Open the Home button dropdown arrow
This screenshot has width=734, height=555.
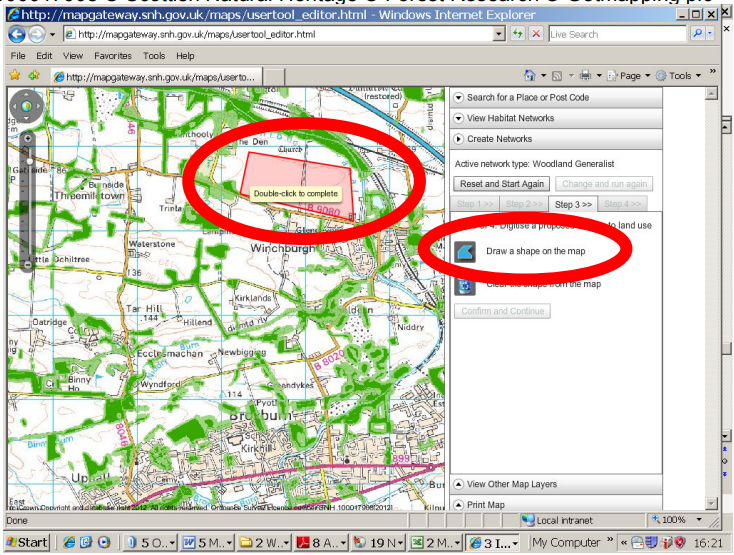pos(543,75)
